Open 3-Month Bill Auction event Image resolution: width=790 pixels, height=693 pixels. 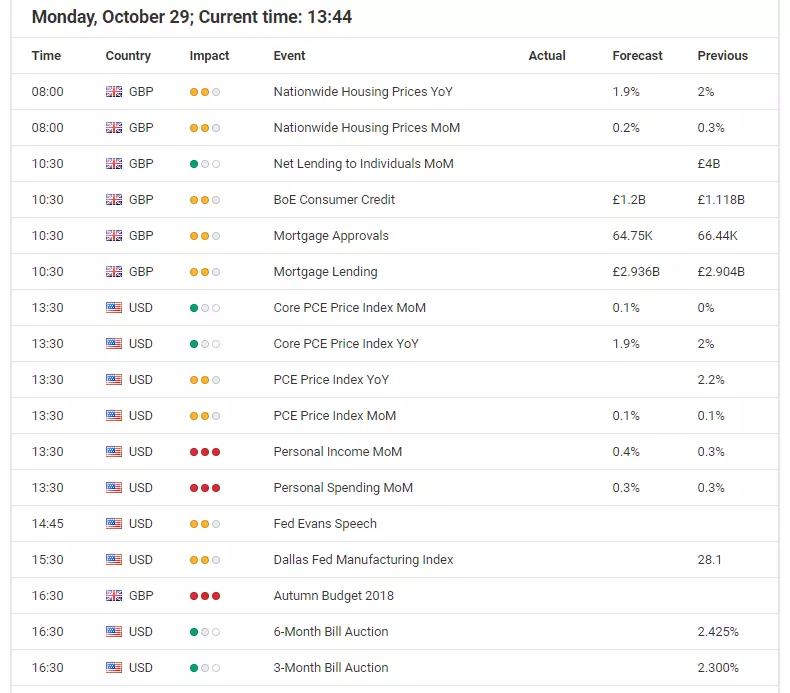click(x=331, y=668)
